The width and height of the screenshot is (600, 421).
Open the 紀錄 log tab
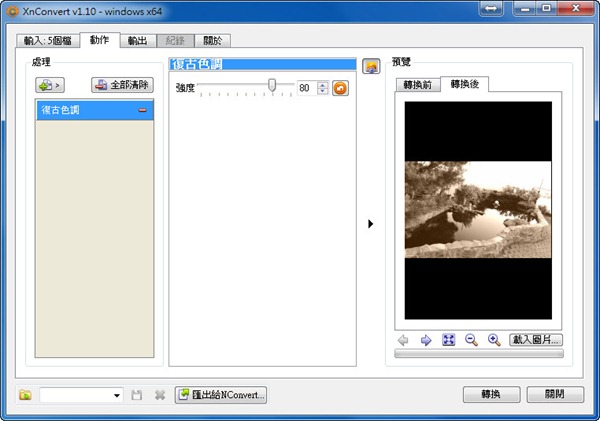(176, 41)
